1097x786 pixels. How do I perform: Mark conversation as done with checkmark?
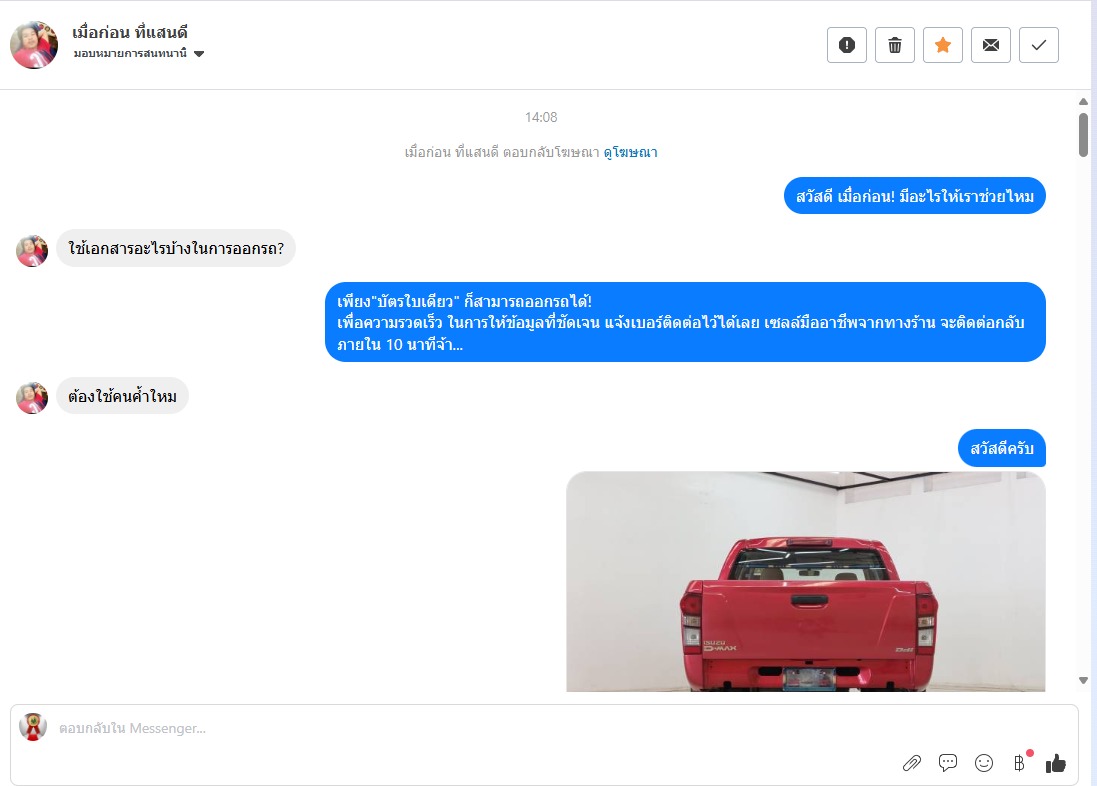point(1039,45)
